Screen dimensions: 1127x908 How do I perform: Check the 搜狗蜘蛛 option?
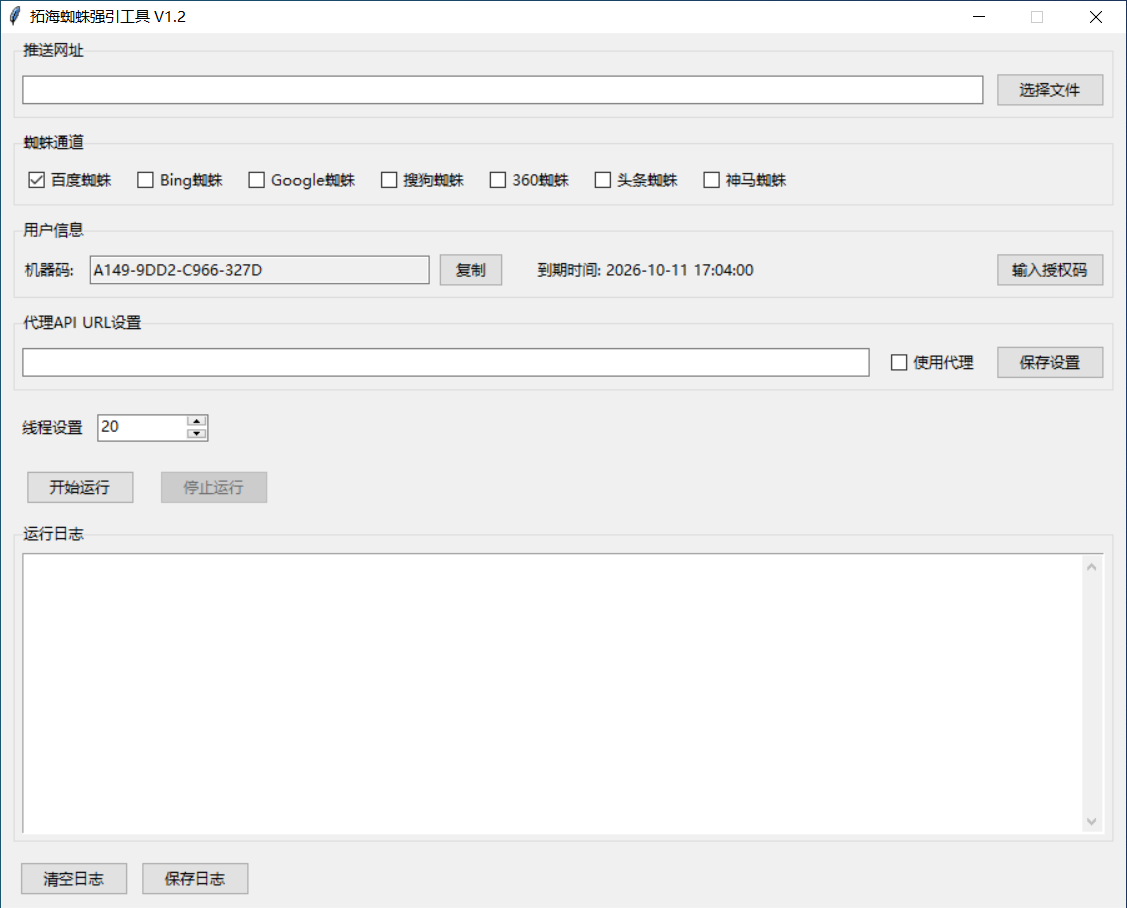pos(389,180)
